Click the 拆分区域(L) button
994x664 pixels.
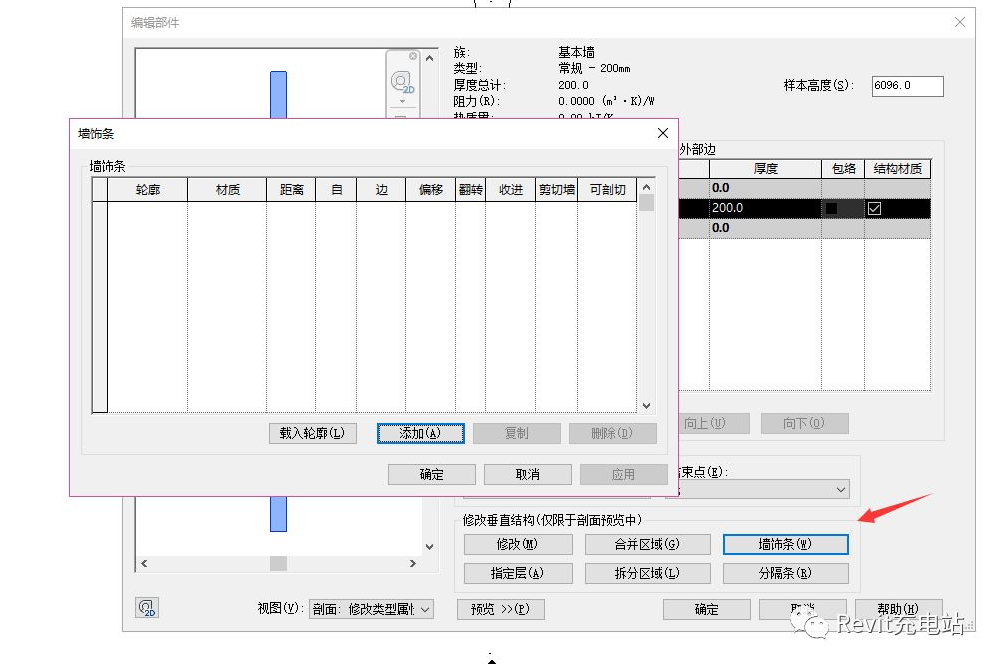647,573
